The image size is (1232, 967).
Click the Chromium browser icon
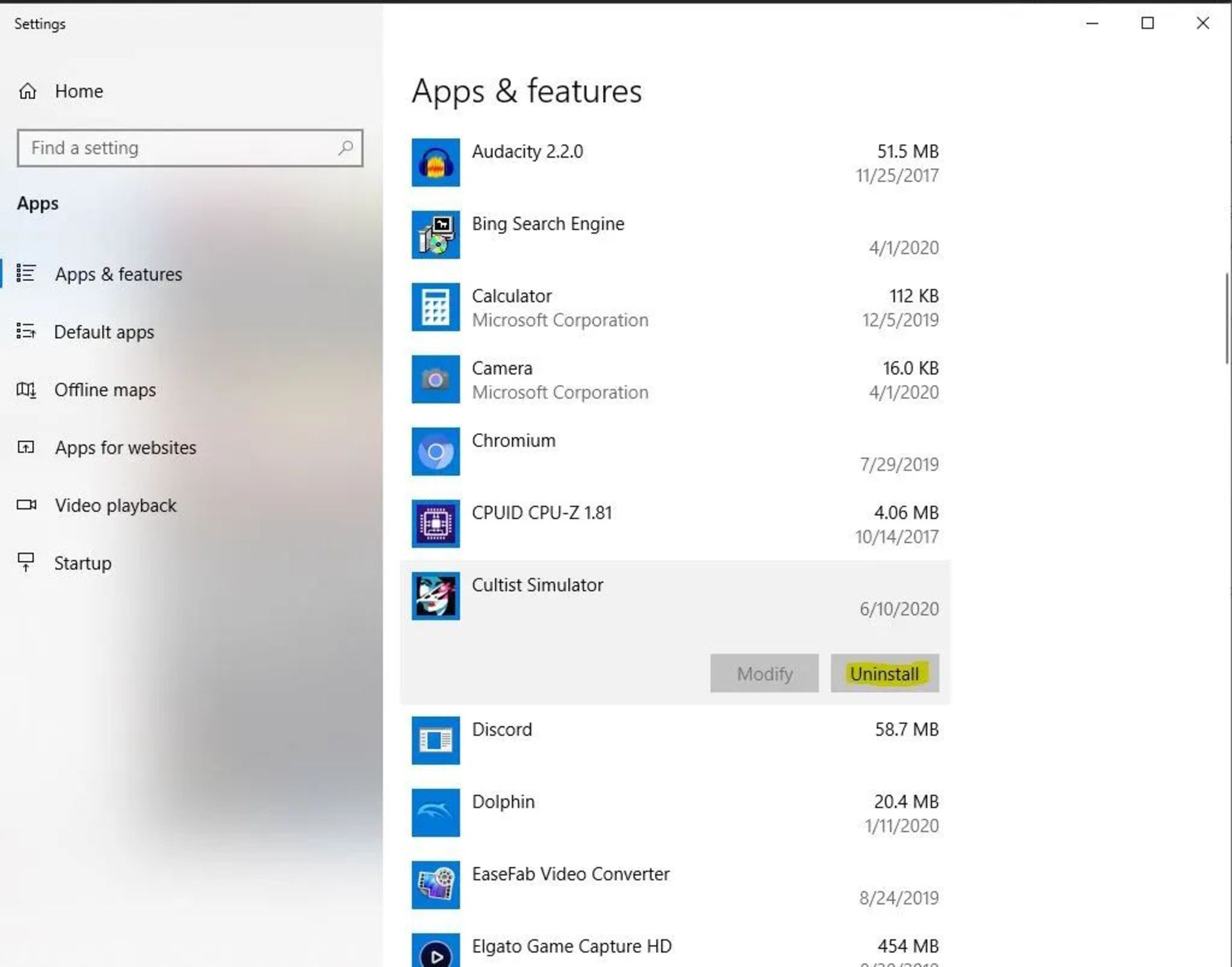pyautogui.click(x=436, y=451)
